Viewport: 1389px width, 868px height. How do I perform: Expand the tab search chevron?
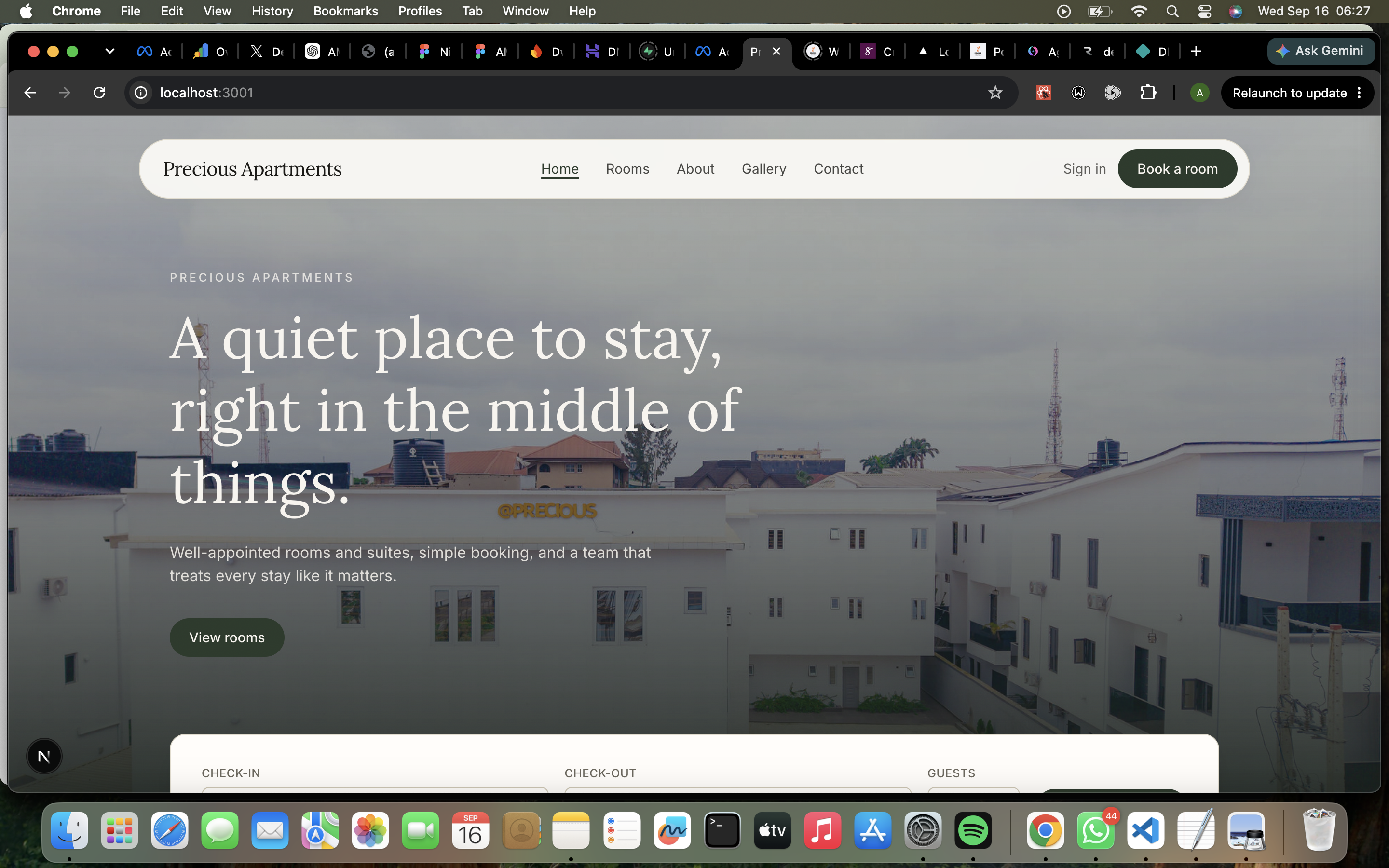point(109,52)
